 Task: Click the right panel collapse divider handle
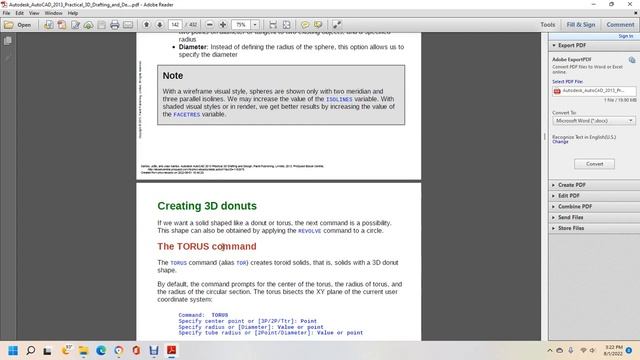click(544, 136)
